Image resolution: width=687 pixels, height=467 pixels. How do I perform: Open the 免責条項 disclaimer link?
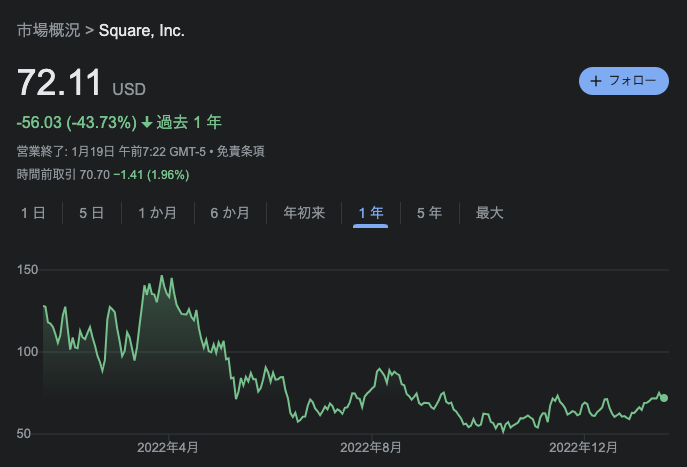pos(241,152)
